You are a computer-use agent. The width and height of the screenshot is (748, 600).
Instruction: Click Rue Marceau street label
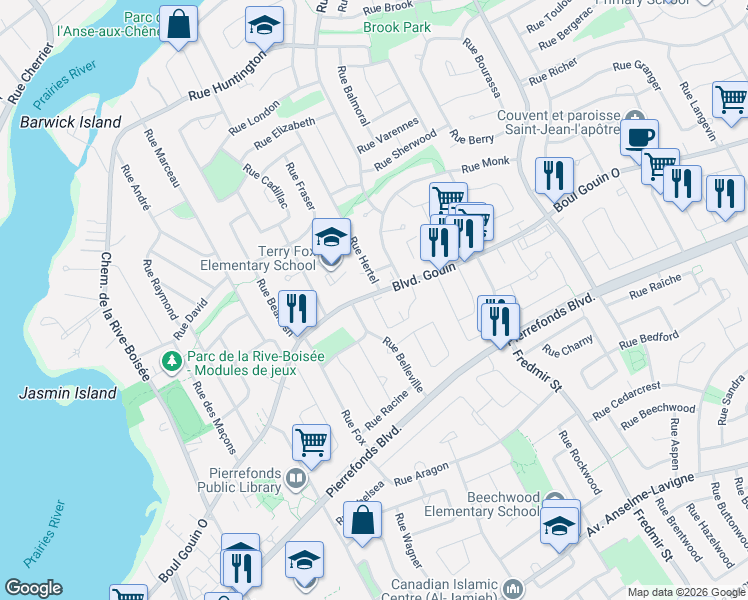(162, 158)
